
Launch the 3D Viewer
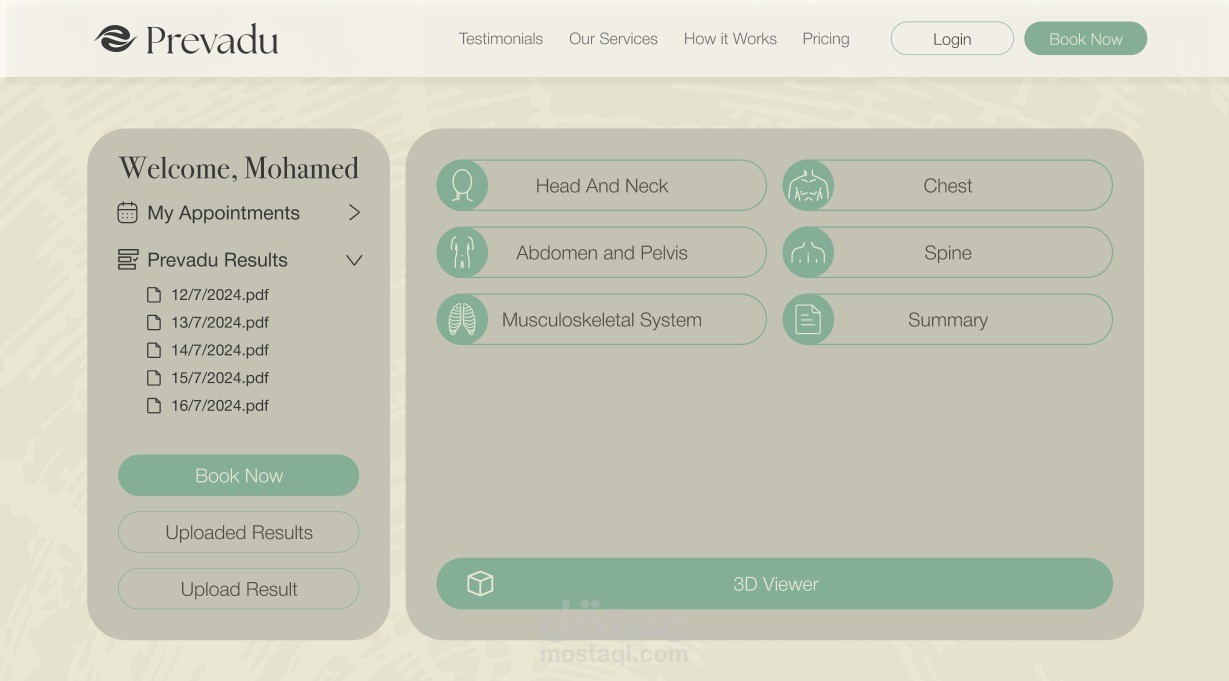(x=775, y=584)
